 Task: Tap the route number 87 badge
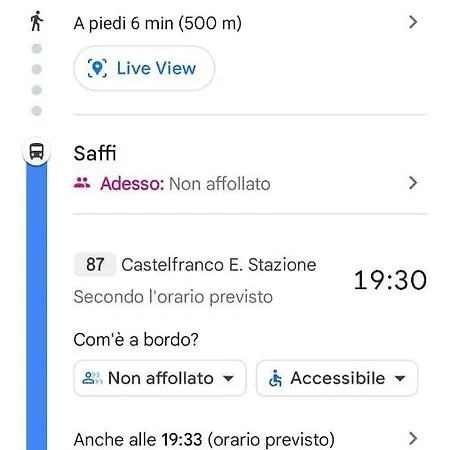tap(95, 265)
